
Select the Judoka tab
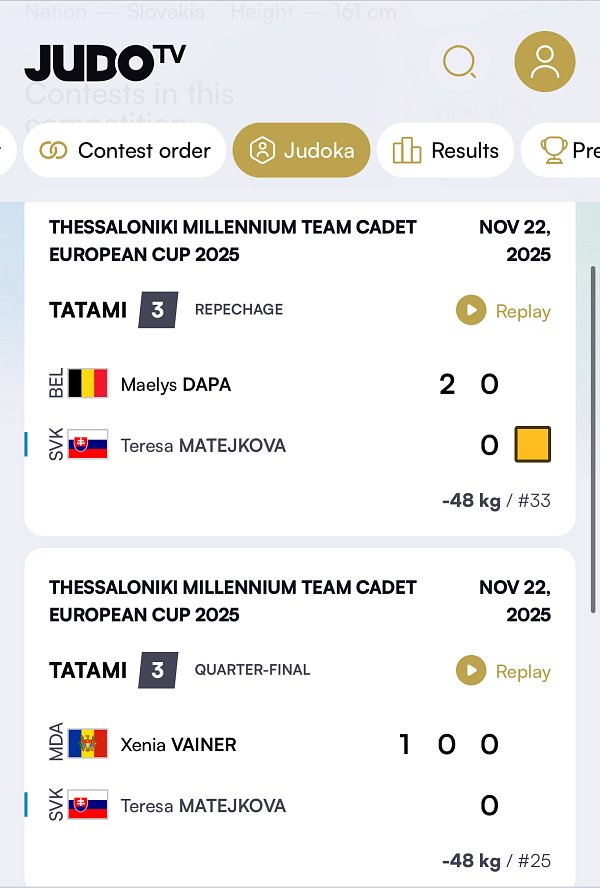[x=301, y=151]
